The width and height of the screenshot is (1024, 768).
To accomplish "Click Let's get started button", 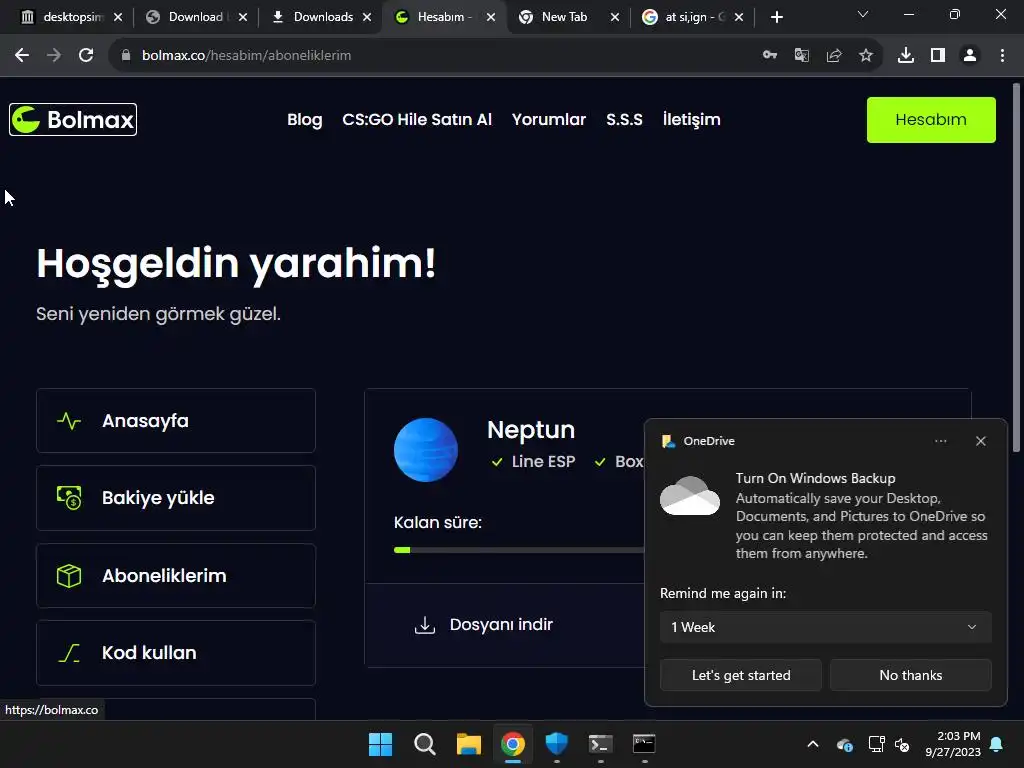I will click(741, 675).
